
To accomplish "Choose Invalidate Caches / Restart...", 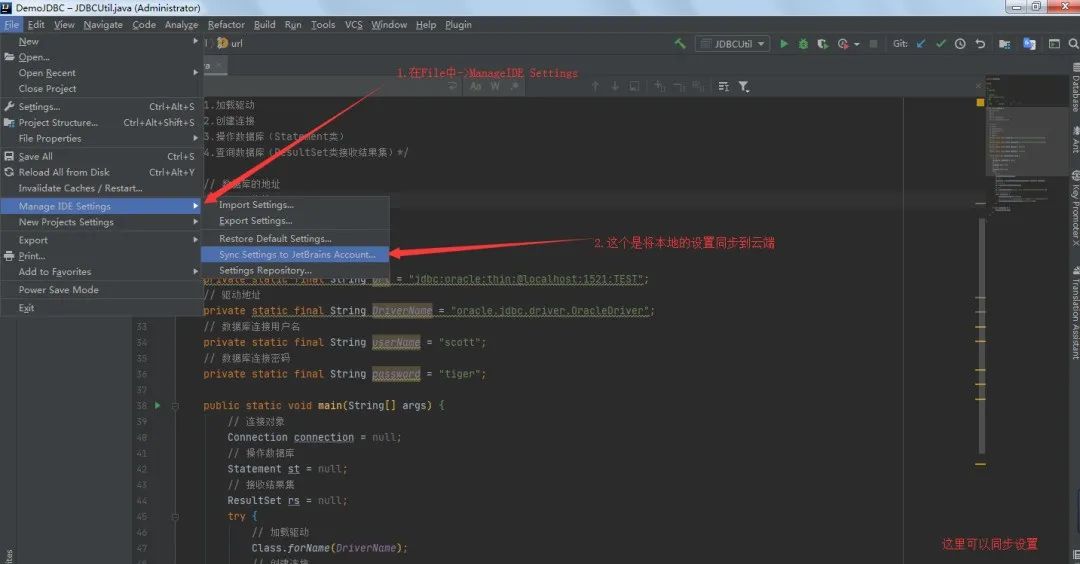I will 101,188.
